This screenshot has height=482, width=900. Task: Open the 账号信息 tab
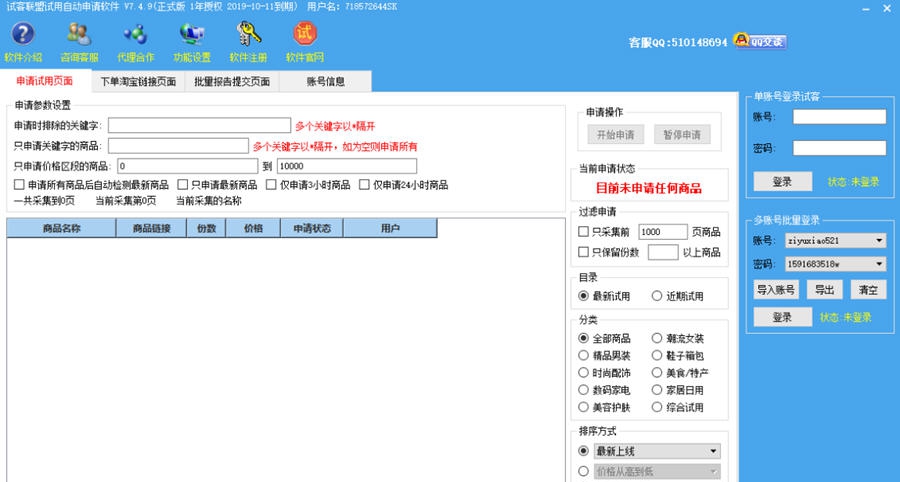[325, 81]
